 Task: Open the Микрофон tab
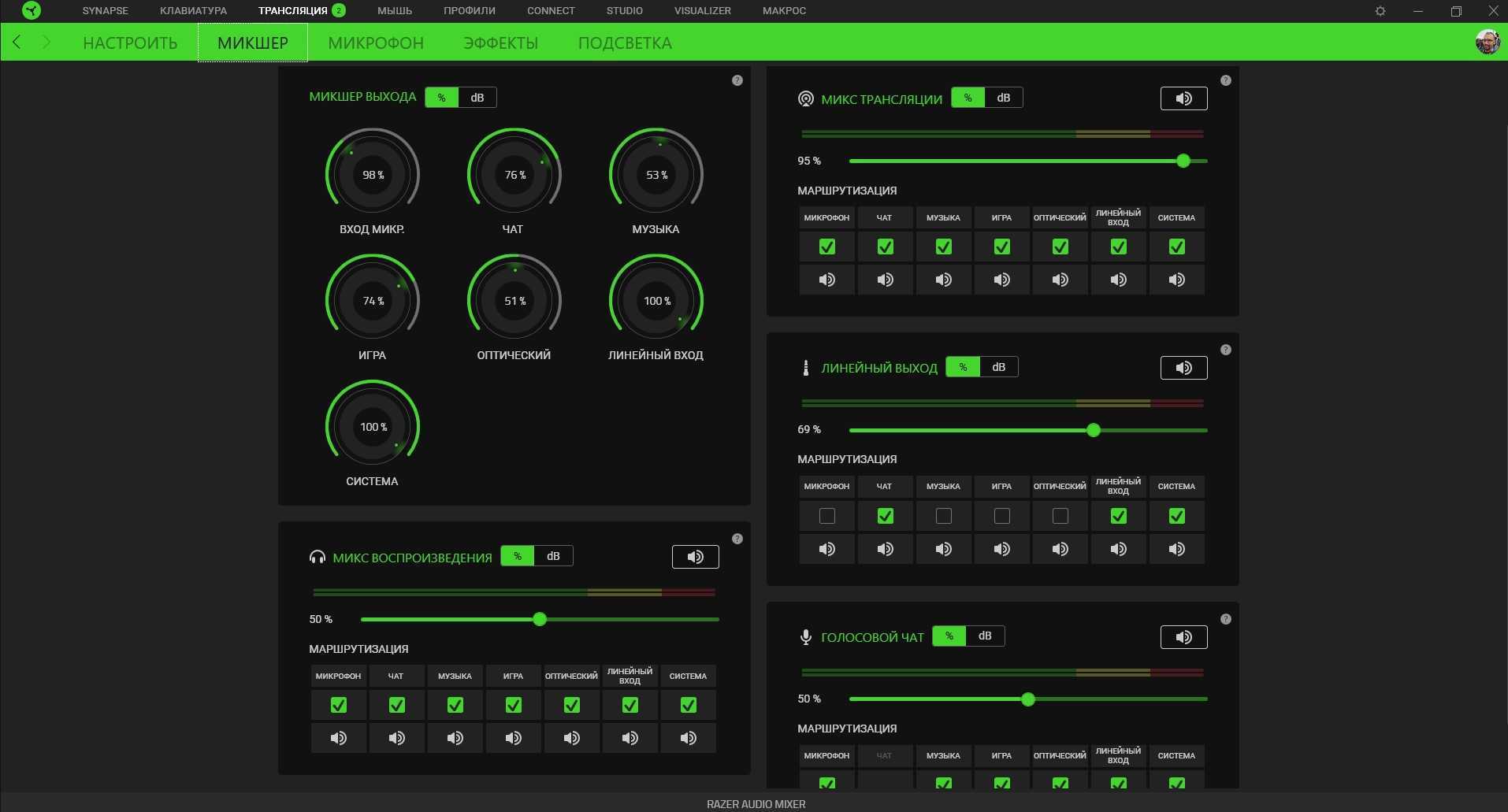(x=376, y=43)
